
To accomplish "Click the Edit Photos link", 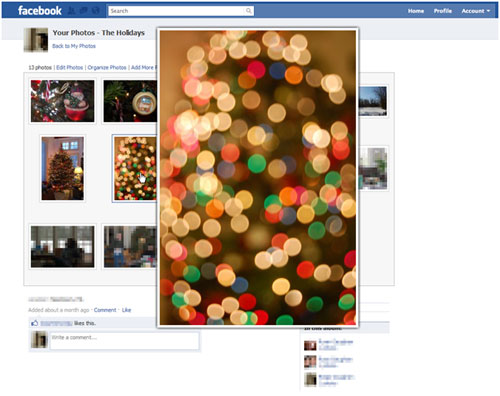I will coord(69,67).
